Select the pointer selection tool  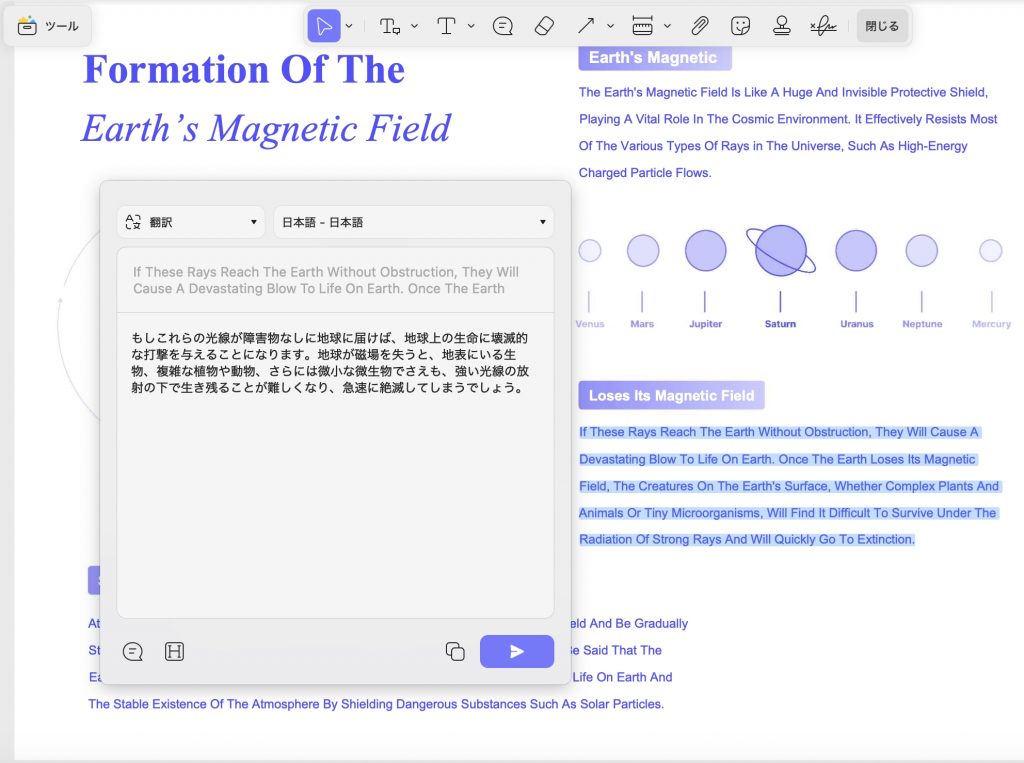(324, 26)
